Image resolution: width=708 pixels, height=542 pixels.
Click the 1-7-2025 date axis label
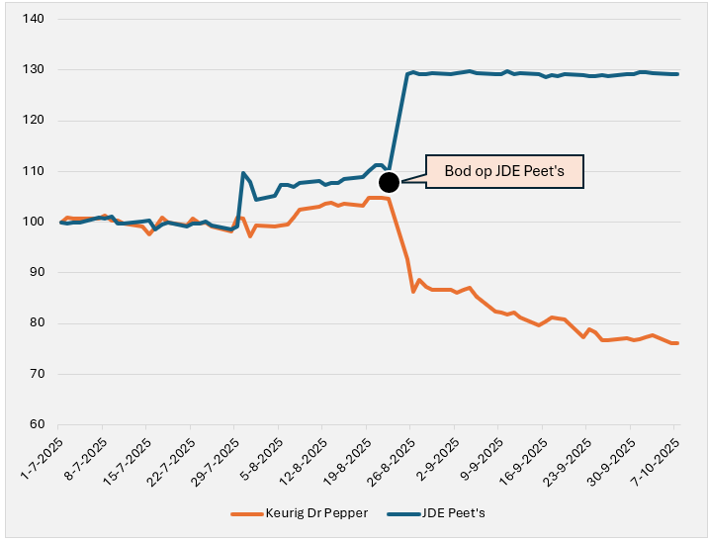click(44, 455)
